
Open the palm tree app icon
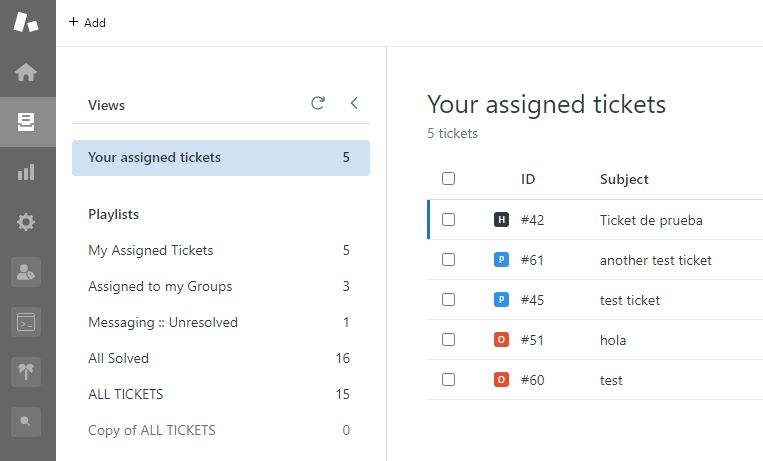pos(27,372)
